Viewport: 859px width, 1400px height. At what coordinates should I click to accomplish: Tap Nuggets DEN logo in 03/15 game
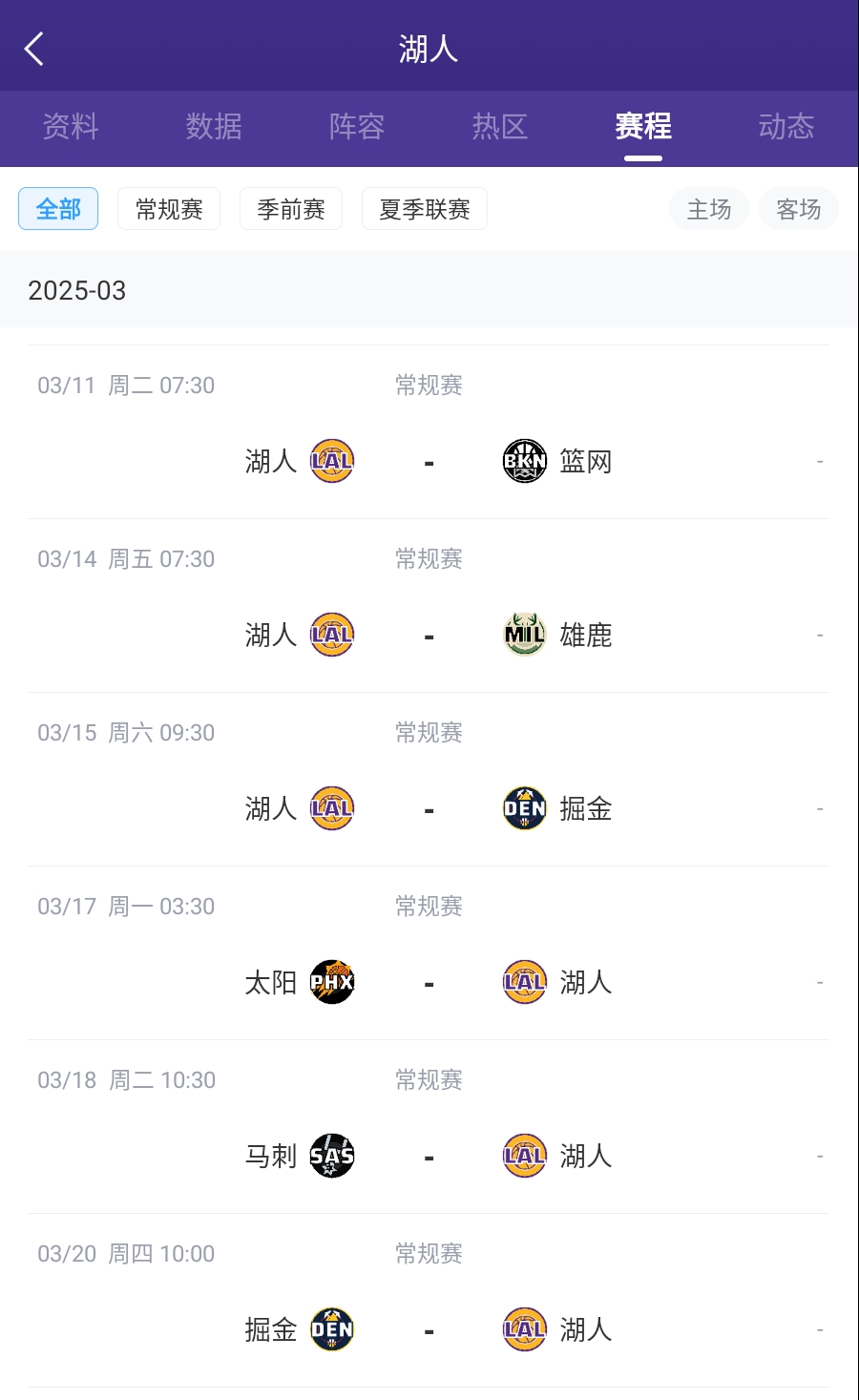click(524, 809)
